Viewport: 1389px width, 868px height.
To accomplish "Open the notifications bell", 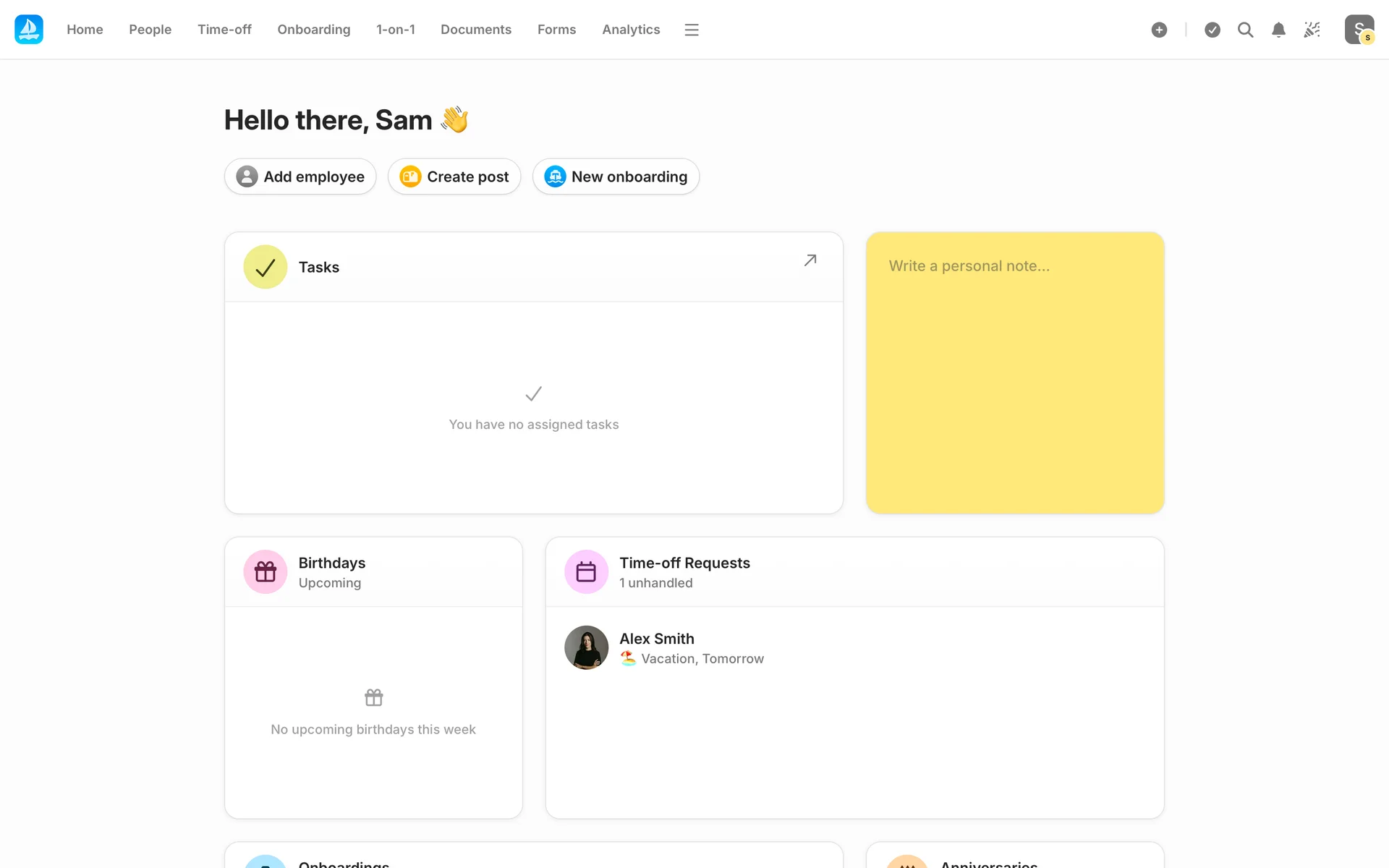I will point(1278,30).
